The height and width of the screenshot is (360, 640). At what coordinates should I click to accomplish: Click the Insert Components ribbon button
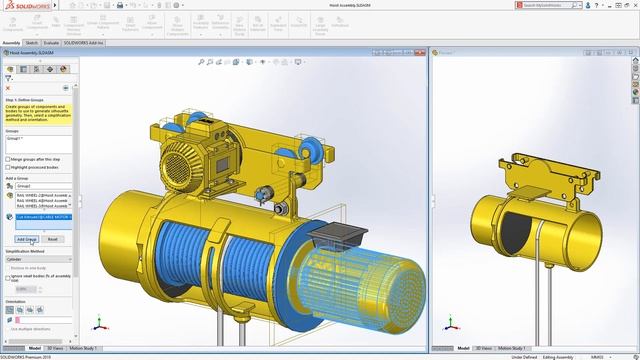[37, 24]
